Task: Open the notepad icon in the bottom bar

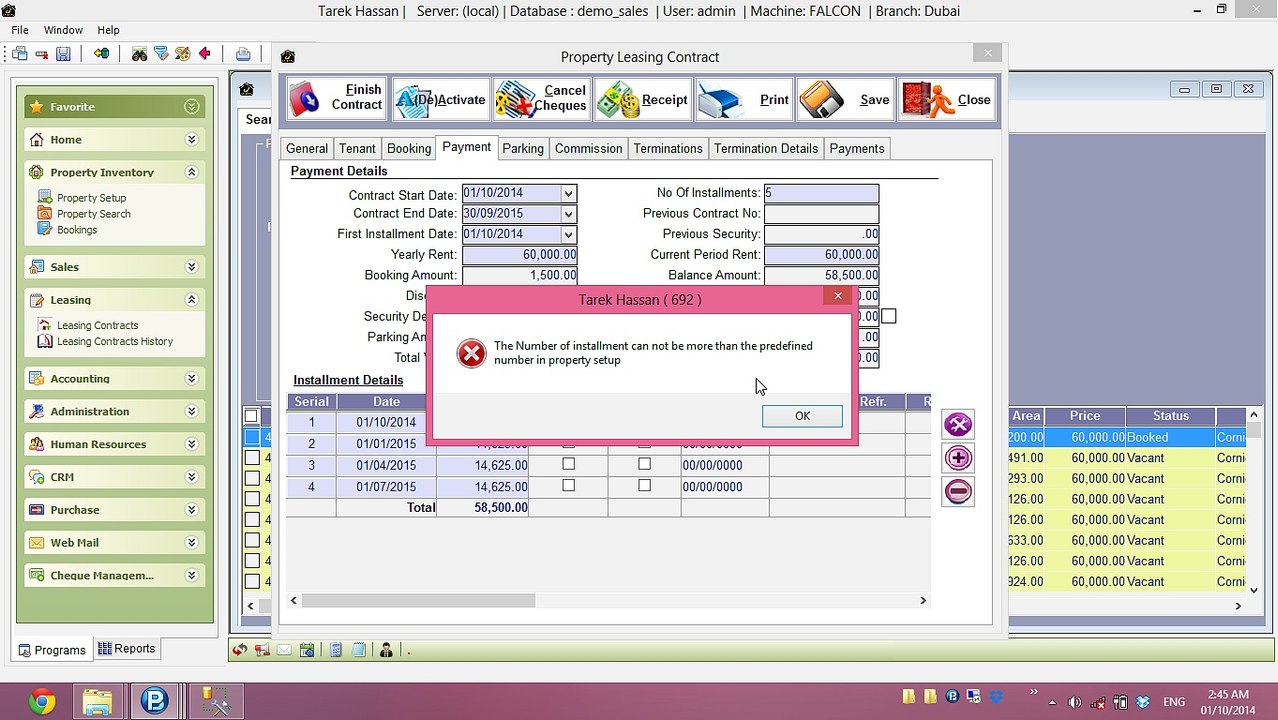Action: click(358, 650)
